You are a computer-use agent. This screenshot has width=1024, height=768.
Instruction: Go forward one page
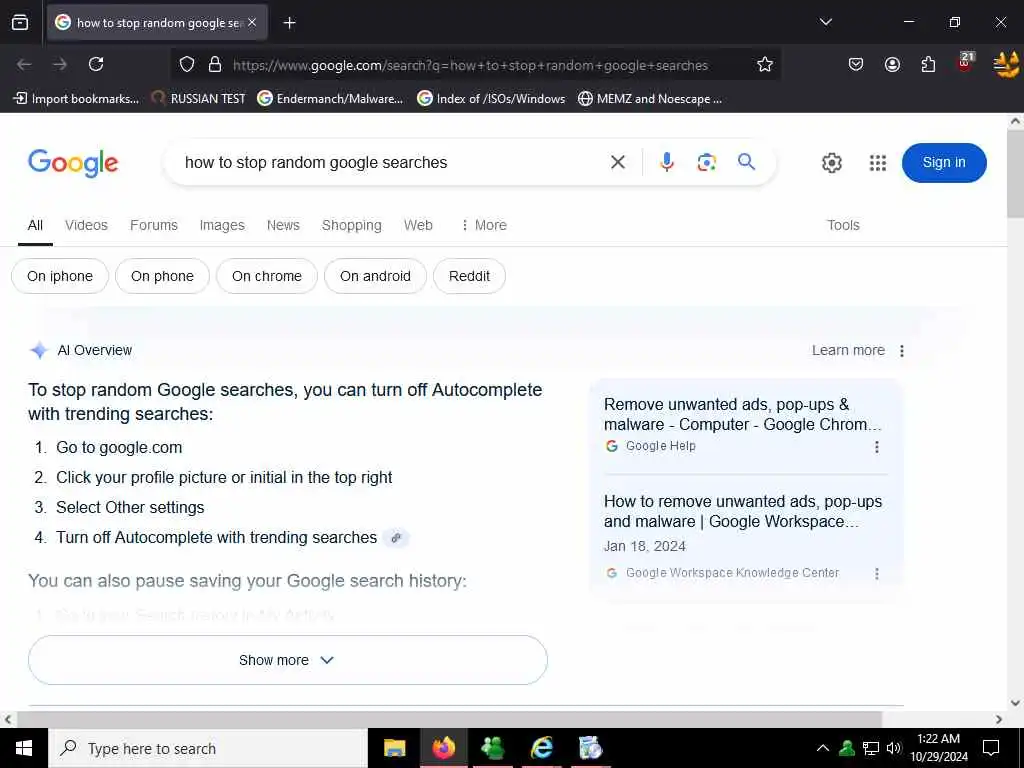click(x=60, y=64)
